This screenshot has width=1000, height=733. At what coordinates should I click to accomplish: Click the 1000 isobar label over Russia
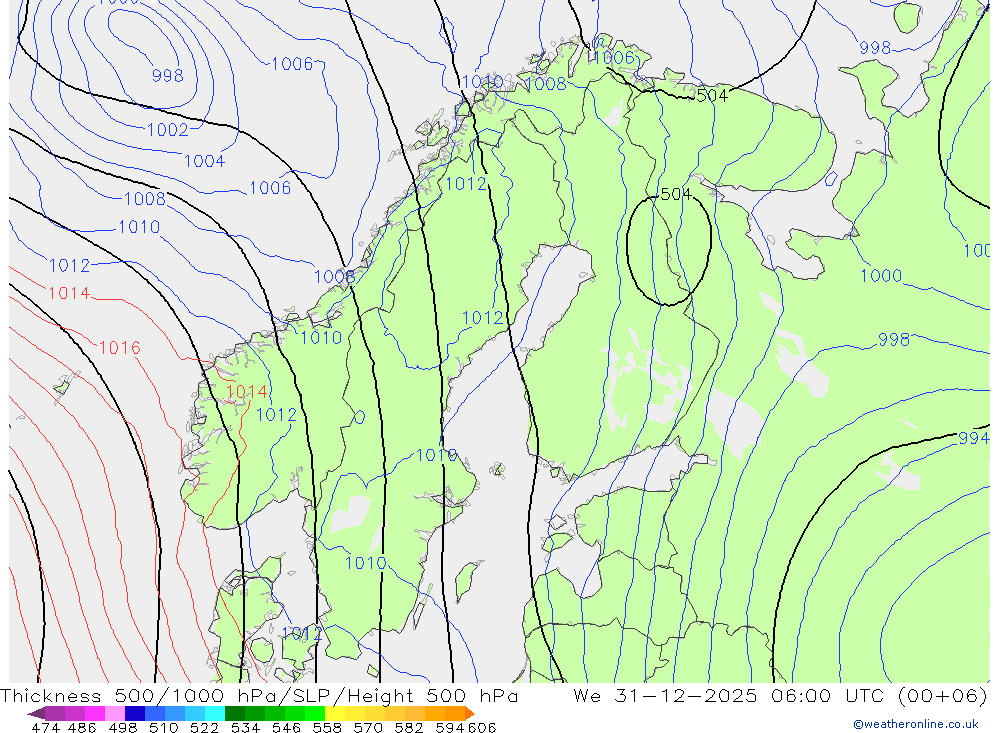pos(881,276)
